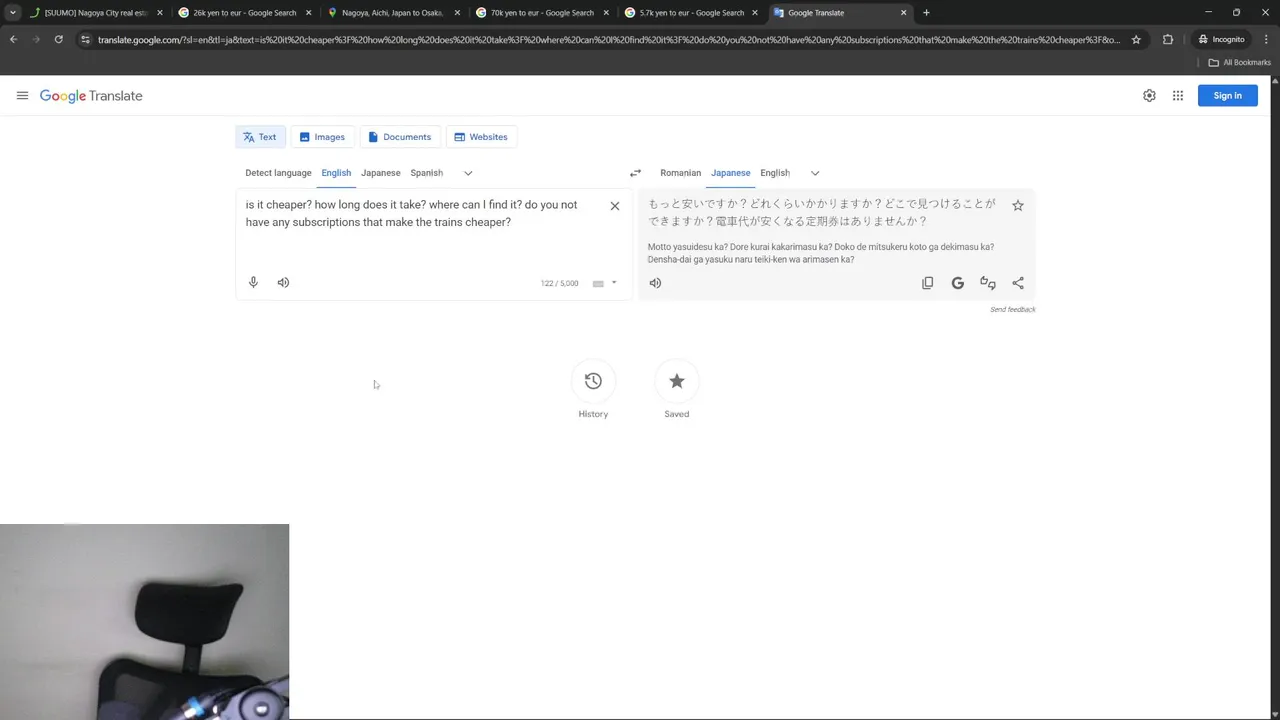1280x720 pixels.
Task: Start voice input with microphone icon
Action: coord(253,283)
